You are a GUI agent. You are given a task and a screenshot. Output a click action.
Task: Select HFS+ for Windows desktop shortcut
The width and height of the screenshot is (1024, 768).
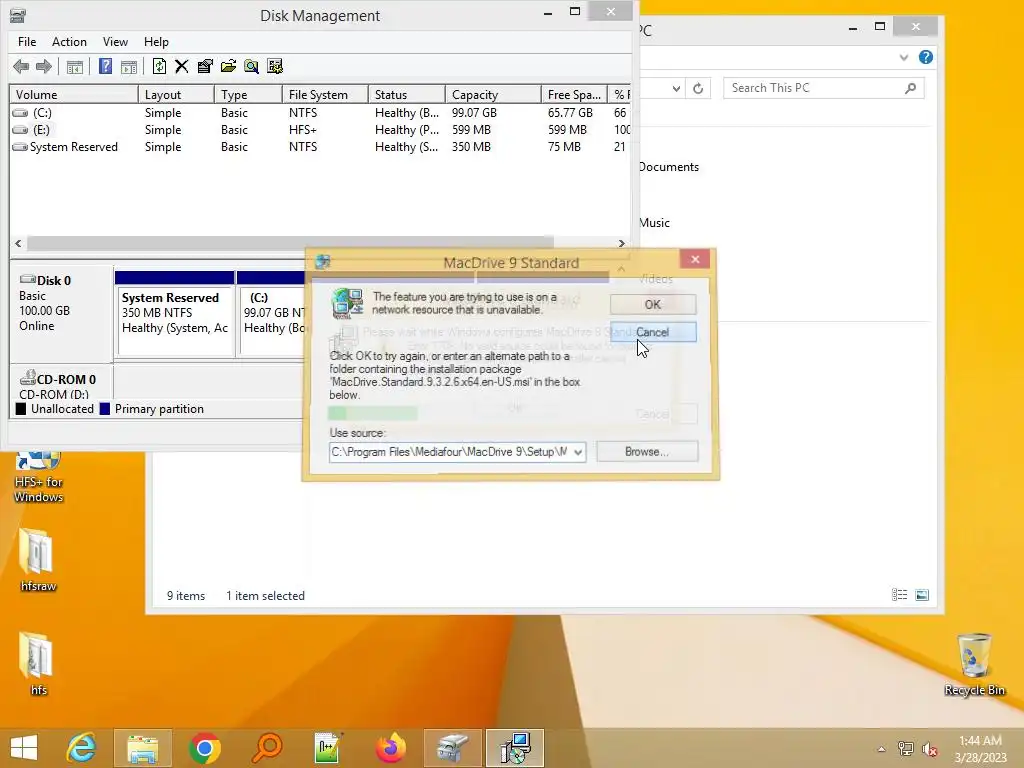(39, 477)
